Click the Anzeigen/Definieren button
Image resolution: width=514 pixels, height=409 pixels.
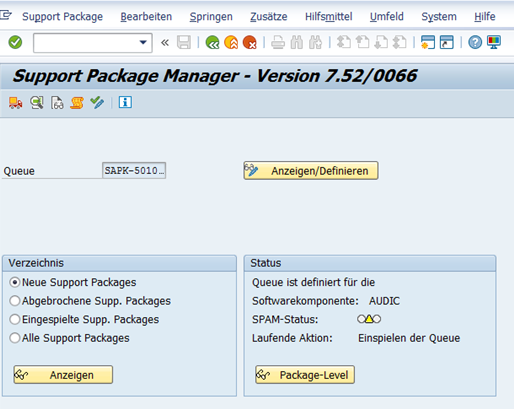tap(311, 171)
